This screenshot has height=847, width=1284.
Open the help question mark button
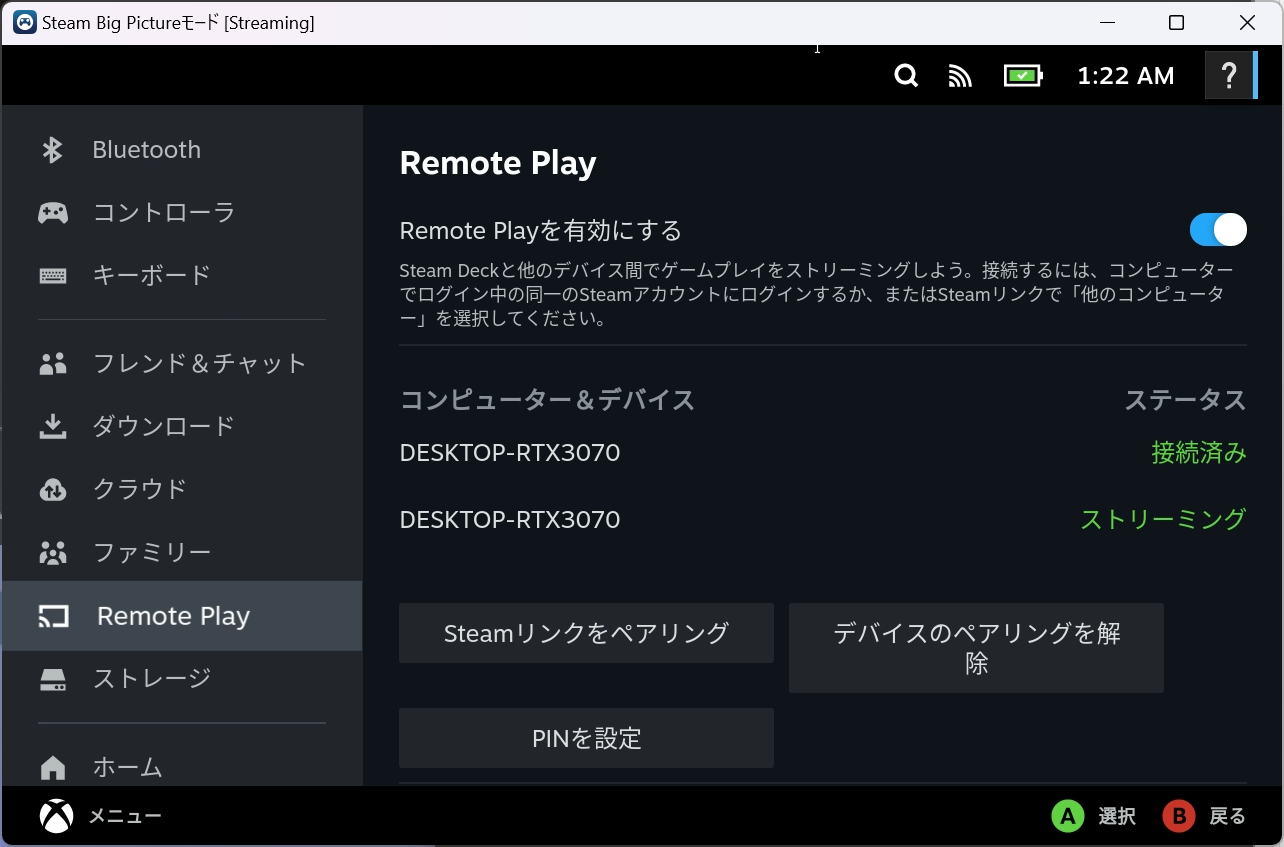pyautogui.click(x=1230, y=76)
